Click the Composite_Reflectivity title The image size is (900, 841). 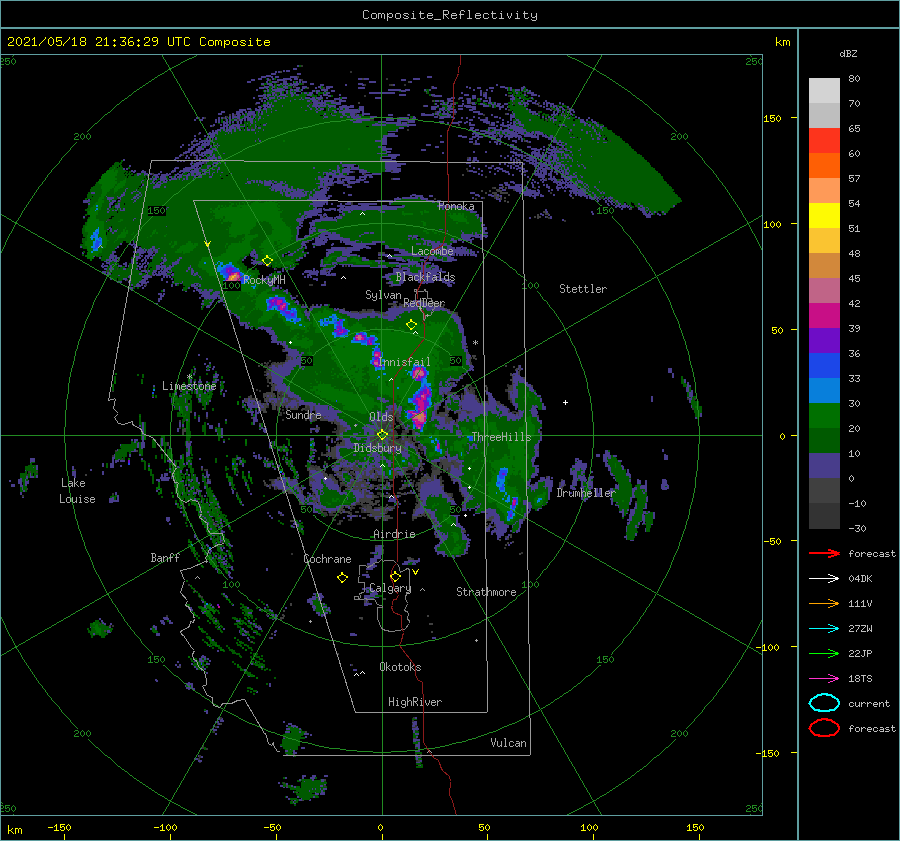coord(450,15)
